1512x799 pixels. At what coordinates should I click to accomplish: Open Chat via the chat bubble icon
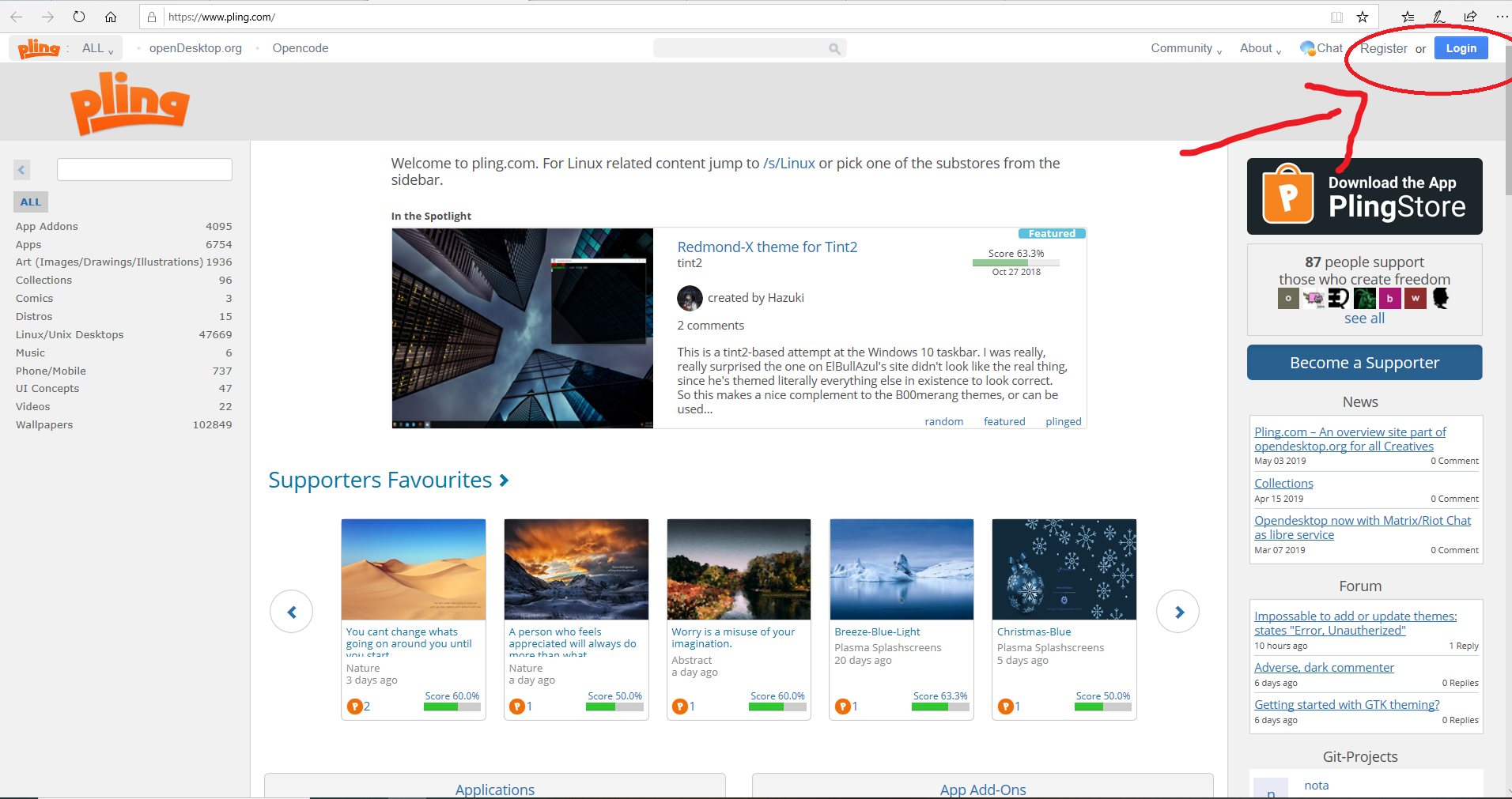point(1307,48)
